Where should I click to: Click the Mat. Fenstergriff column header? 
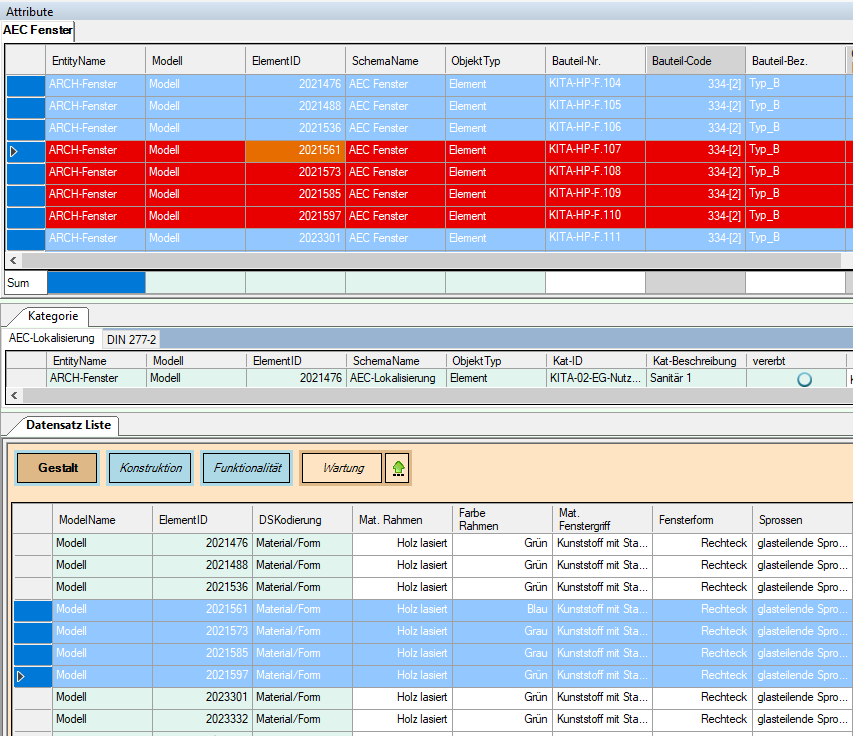click(602, 519)
